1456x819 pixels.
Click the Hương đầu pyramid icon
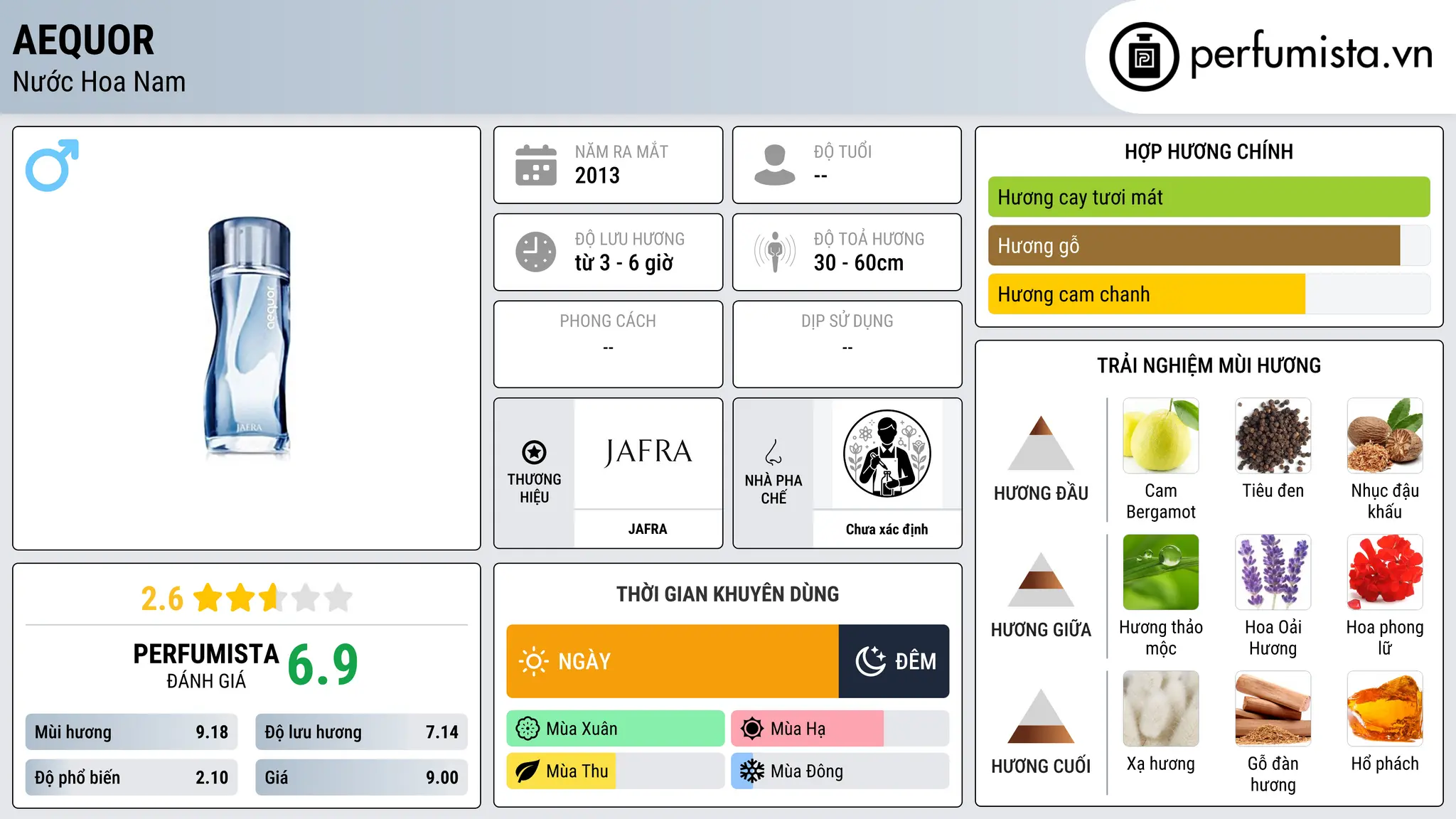coord(1041,442)
